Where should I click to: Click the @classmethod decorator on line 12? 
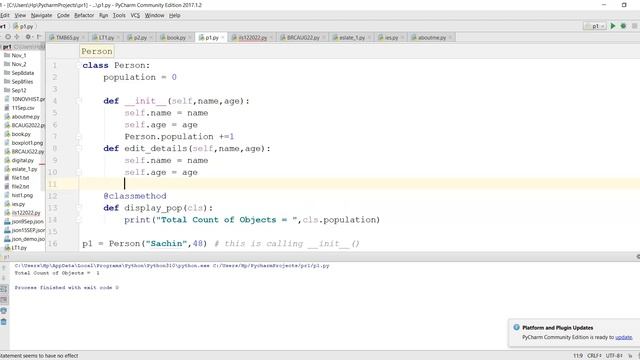135,196
